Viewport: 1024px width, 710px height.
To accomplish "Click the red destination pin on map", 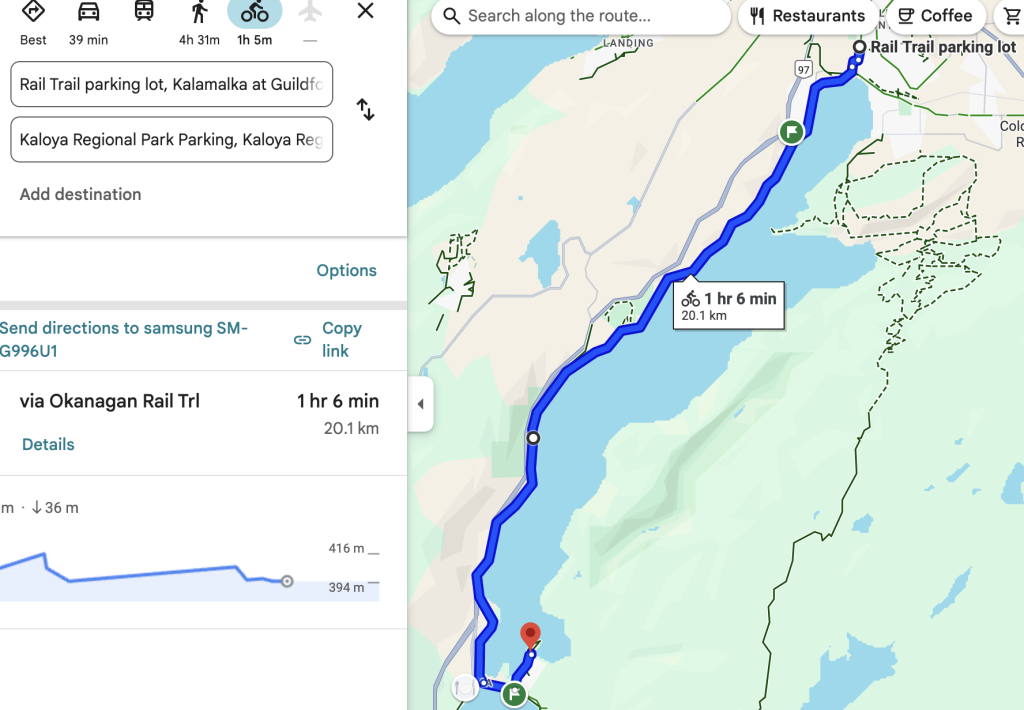I will click(531, 634).
